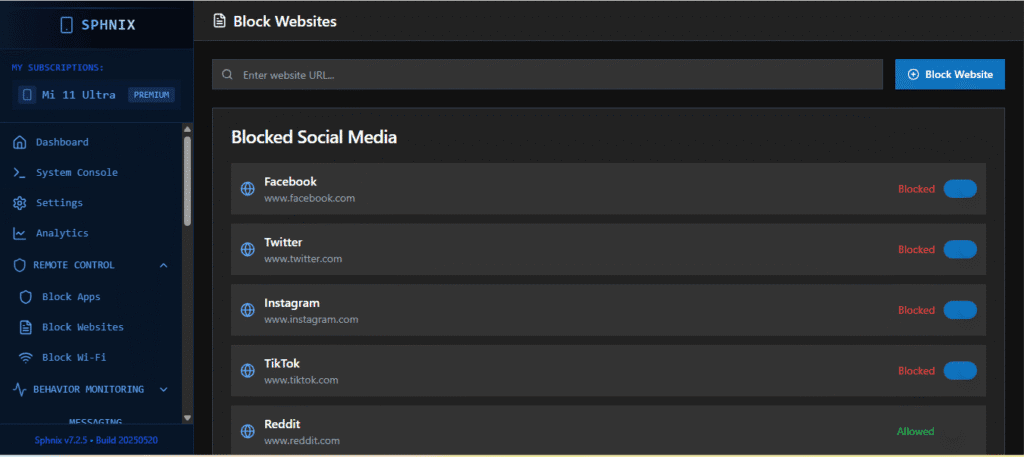Click the globe icon next to TikTok

point(248,371)
